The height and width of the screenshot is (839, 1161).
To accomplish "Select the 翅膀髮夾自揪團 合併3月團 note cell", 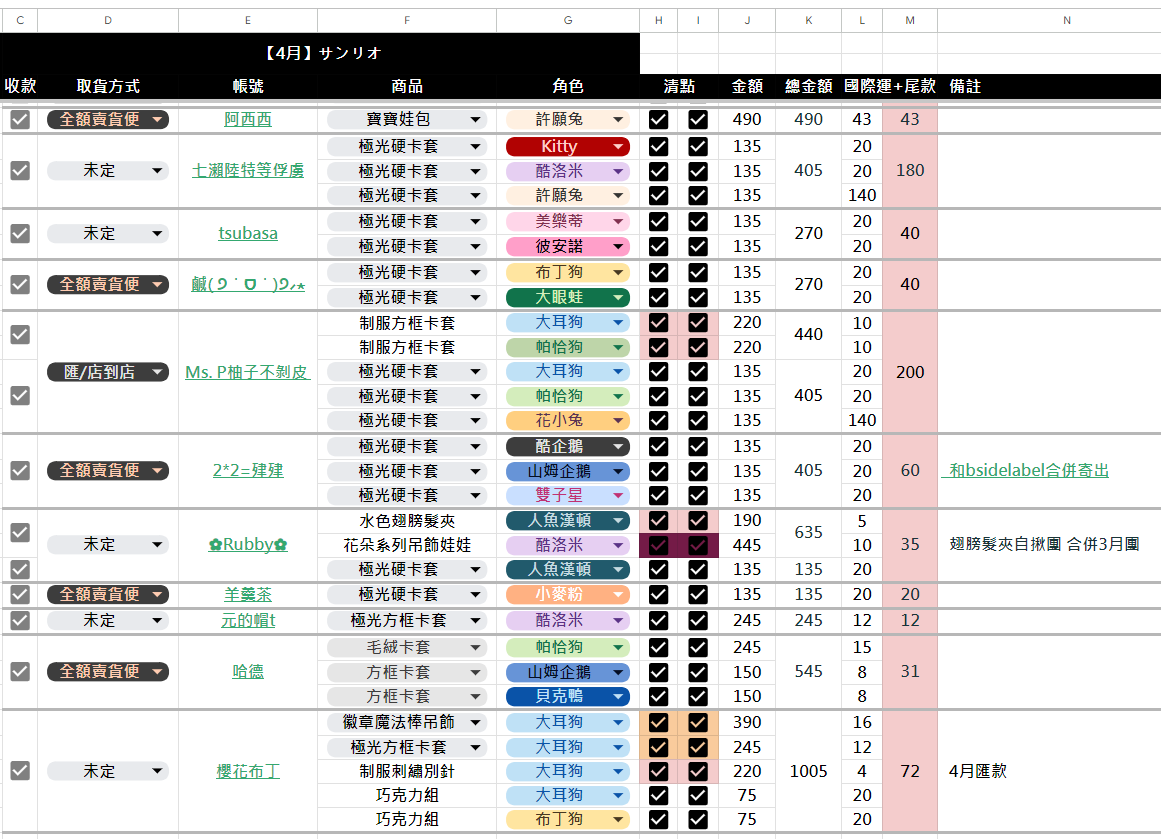I will click(x=1049, y=544).
